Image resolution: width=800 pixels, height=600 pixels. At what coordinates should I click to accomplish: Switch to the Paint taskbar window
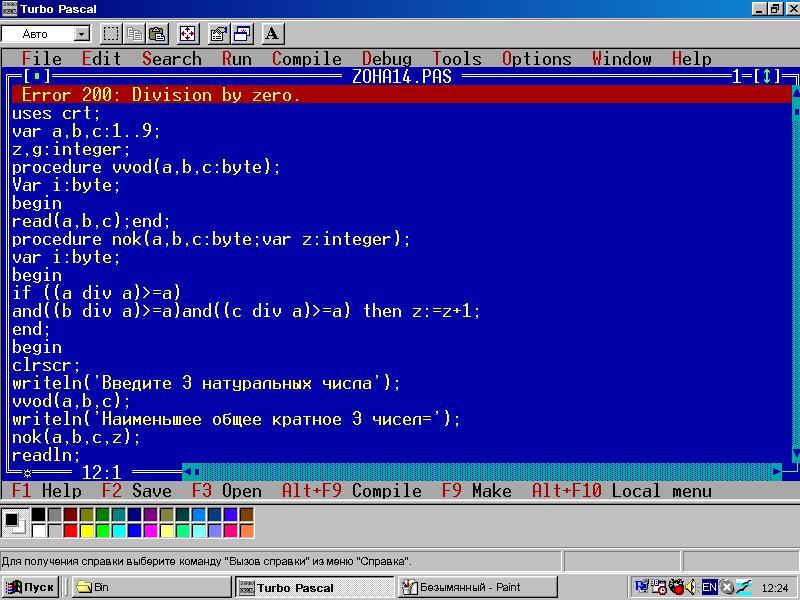click(477, 587)
